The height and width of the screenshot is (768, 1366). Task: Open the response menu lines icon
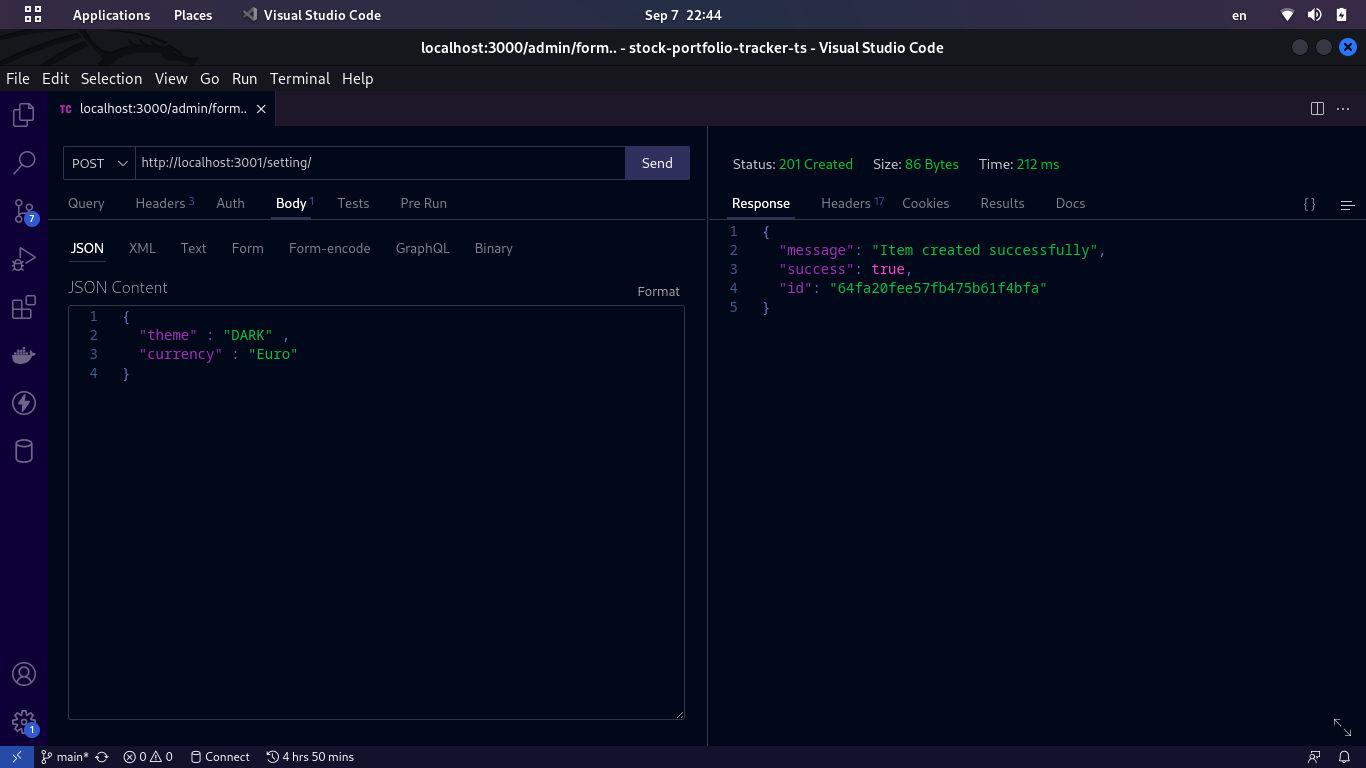coord(1347,205)
